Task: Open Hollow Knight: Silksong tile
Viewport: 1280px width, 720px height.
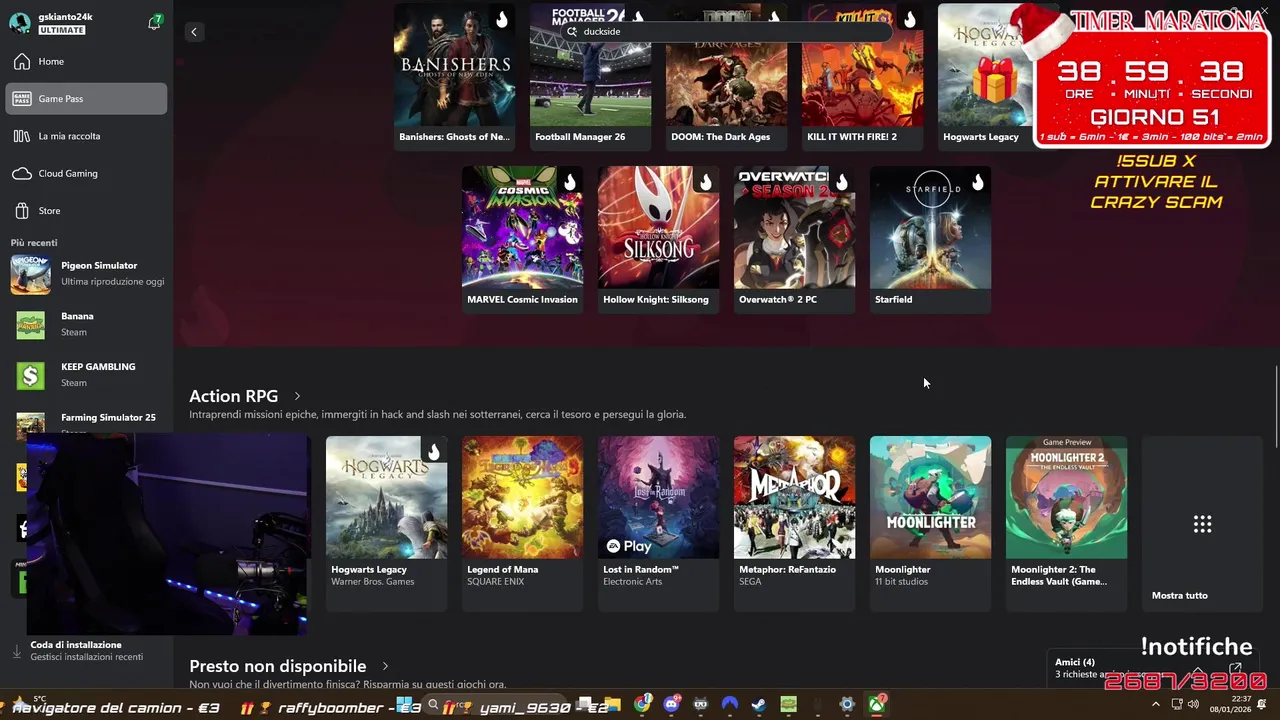Action: (x=659, y=240)
